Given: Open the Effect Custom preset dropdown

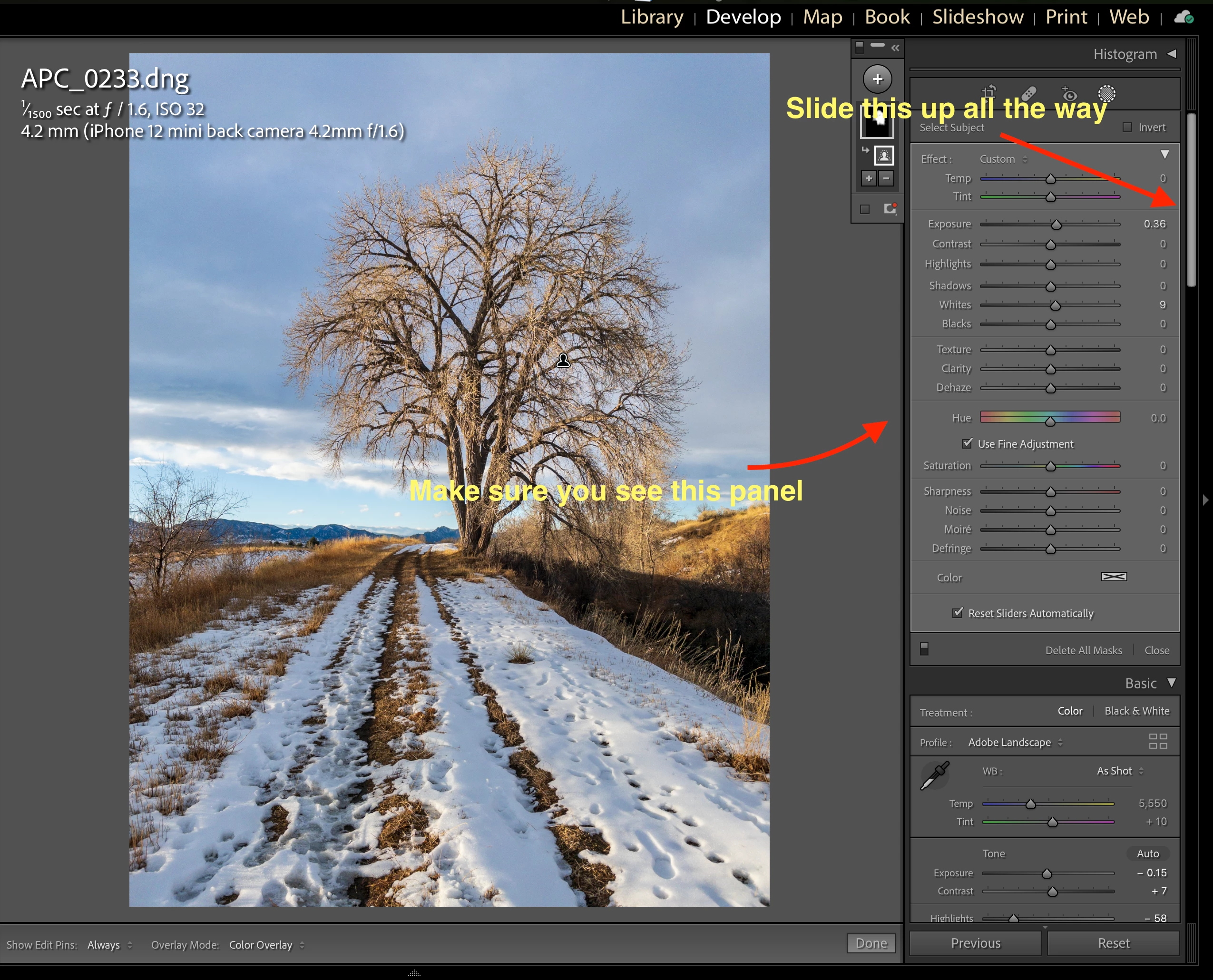Looking at the screenshot, I should click(x=1003, y=159).
